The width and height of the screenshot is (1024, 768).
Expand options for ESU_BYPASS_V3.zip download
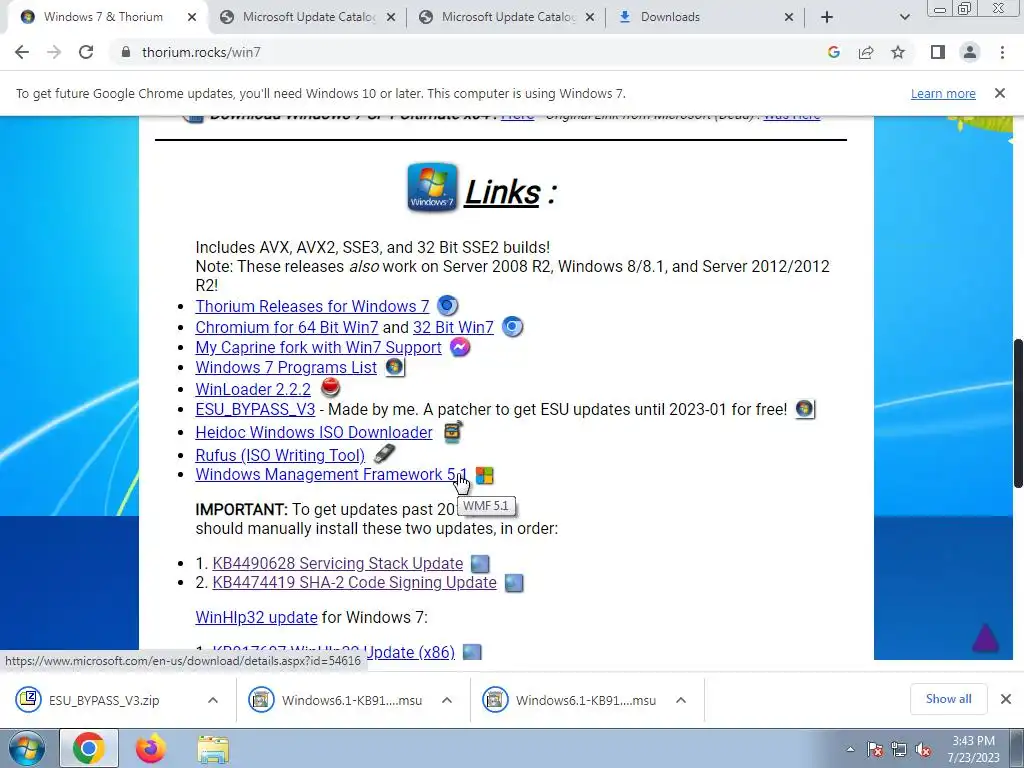[x=213, y=700]
